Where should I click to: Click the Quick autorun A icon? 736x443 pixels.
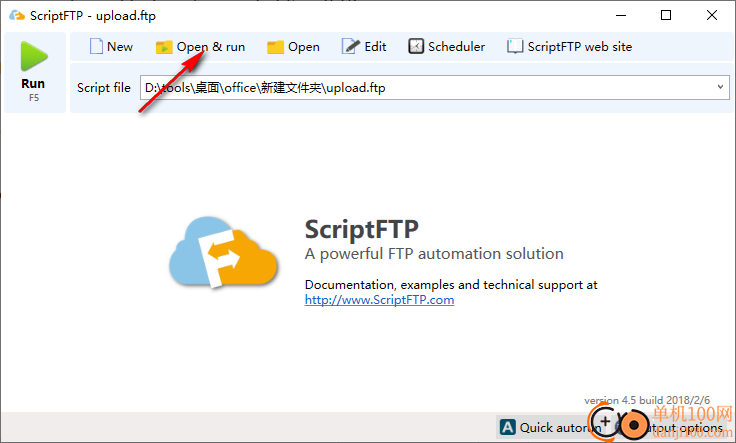(507, 427)
